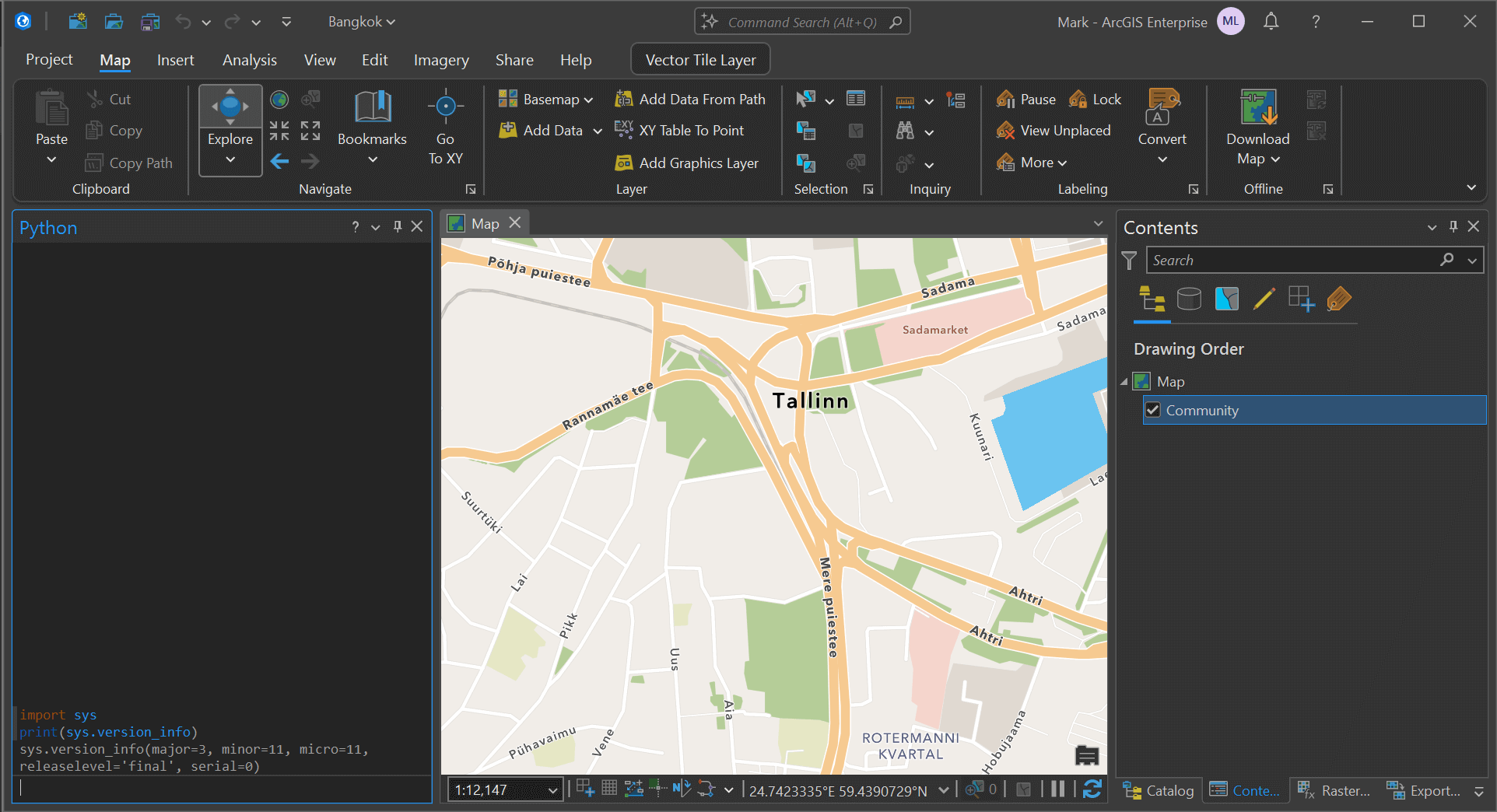The image size is (1497, 812).
Task: Click the Full Extent globe icon
Action: click(279, 100)
